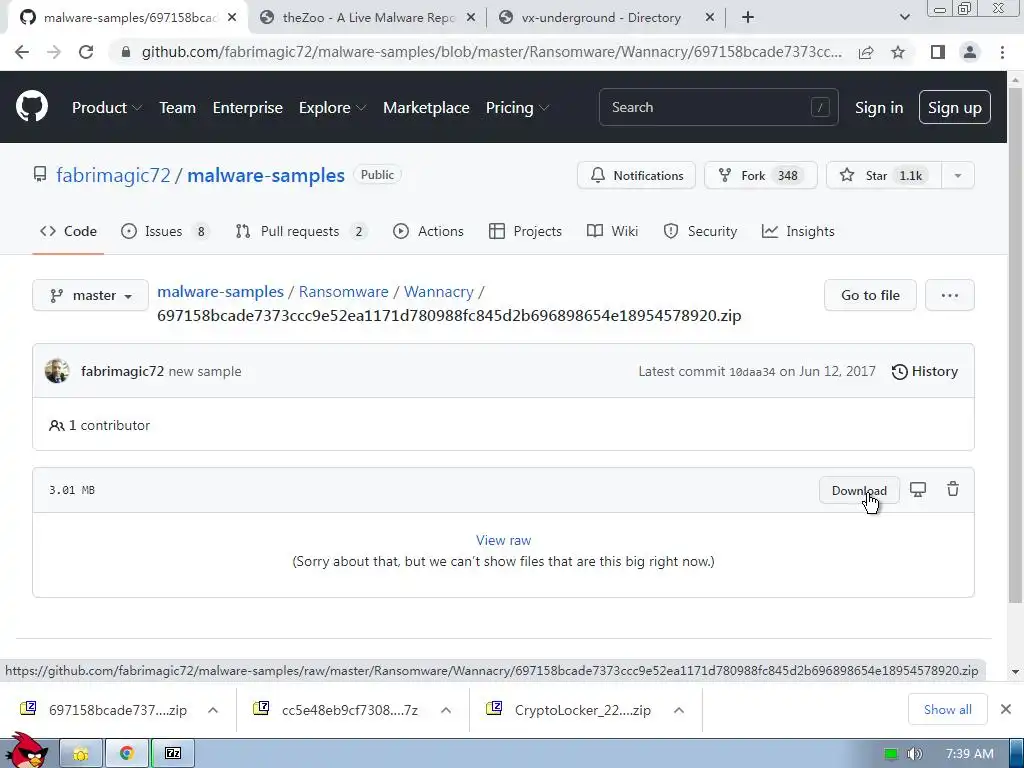
Task: Open the master branch selector
Action: 90,295
